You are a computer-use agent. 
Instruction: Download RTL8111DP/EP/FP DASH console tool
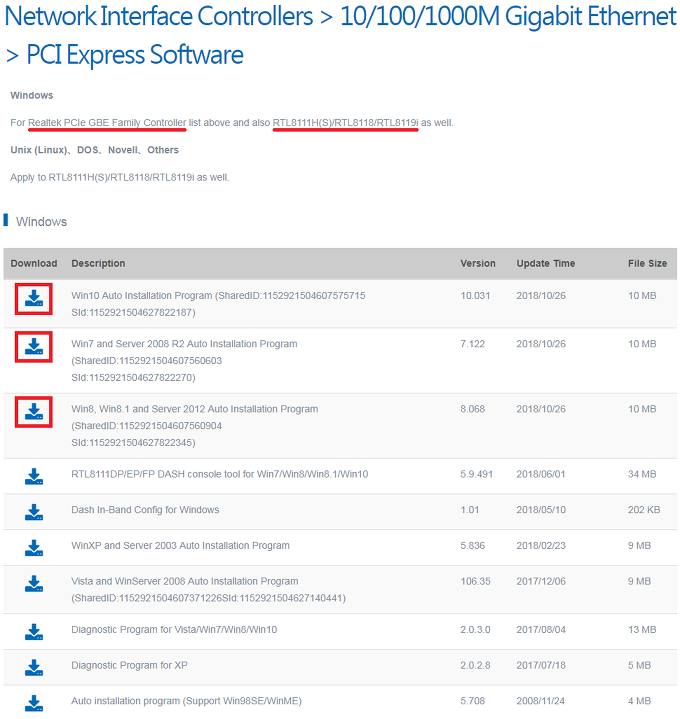click(x=33, y=476)
